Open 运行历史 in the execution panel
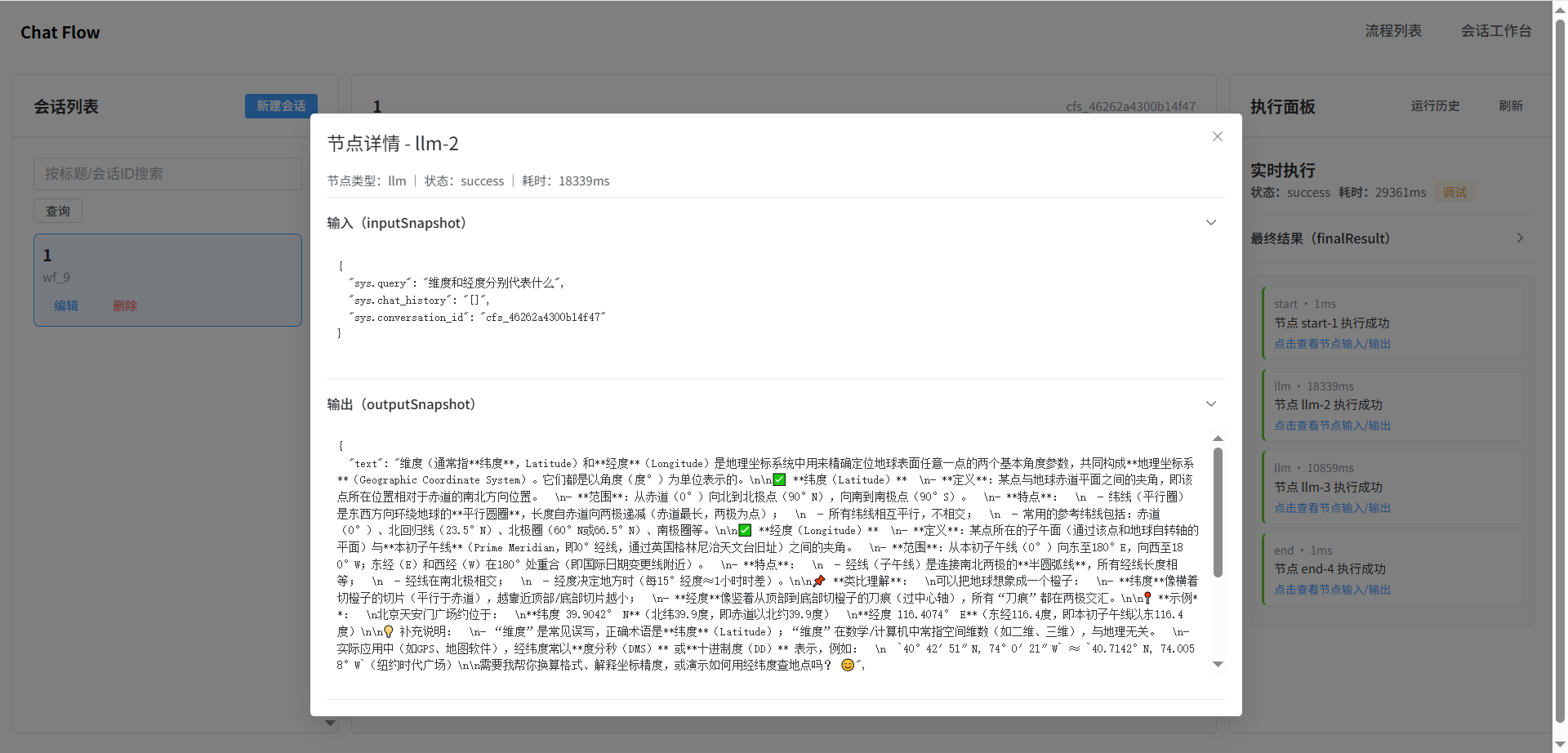This screenshot has height=753, width=1568. coord(1435,106)
